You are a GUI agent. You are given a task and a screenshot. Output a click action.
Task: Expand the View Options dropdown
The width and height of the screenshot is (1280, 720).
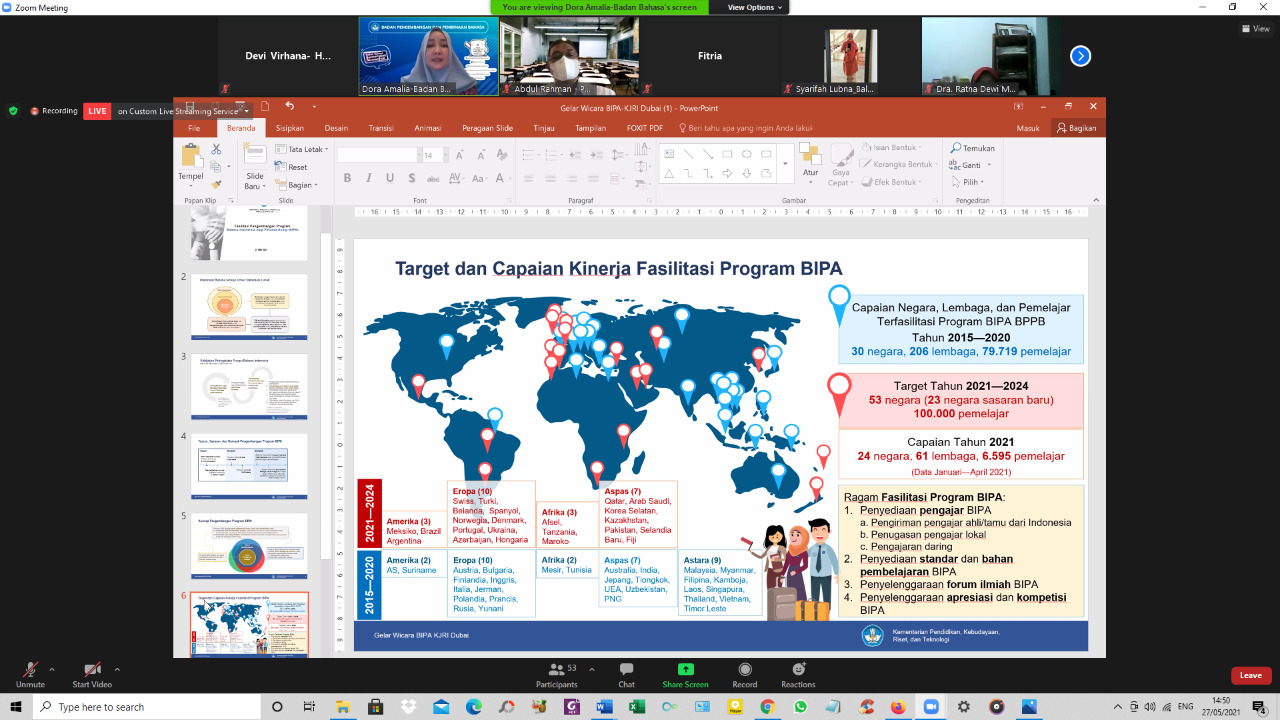coord(755,7)
